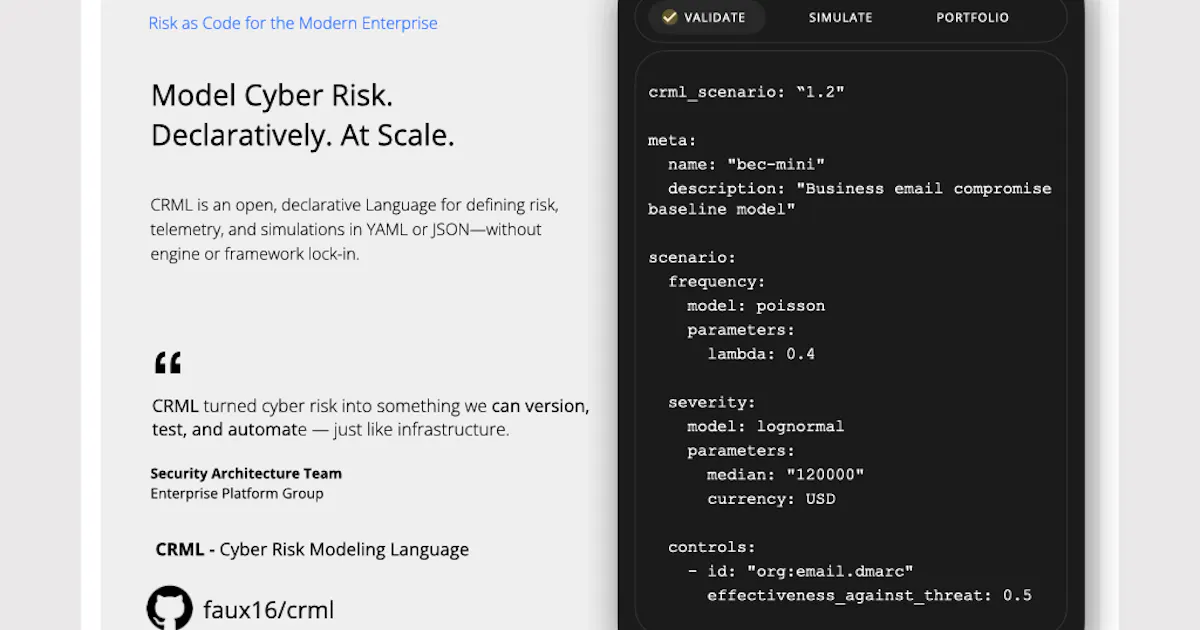Open the faux16/crml repository link
Screen dimensions: 1200x630
[x=268, y=610]
